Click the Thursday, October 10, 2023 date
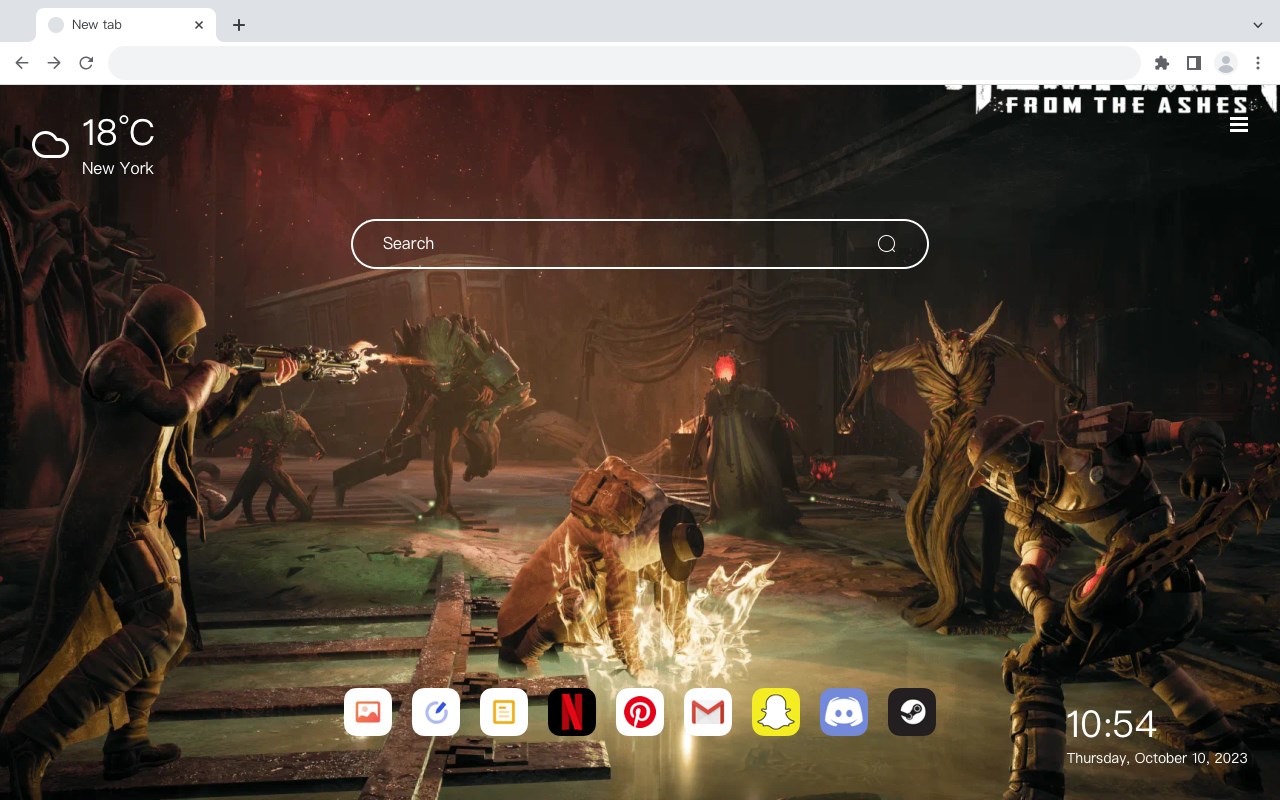 [1157, 758]
